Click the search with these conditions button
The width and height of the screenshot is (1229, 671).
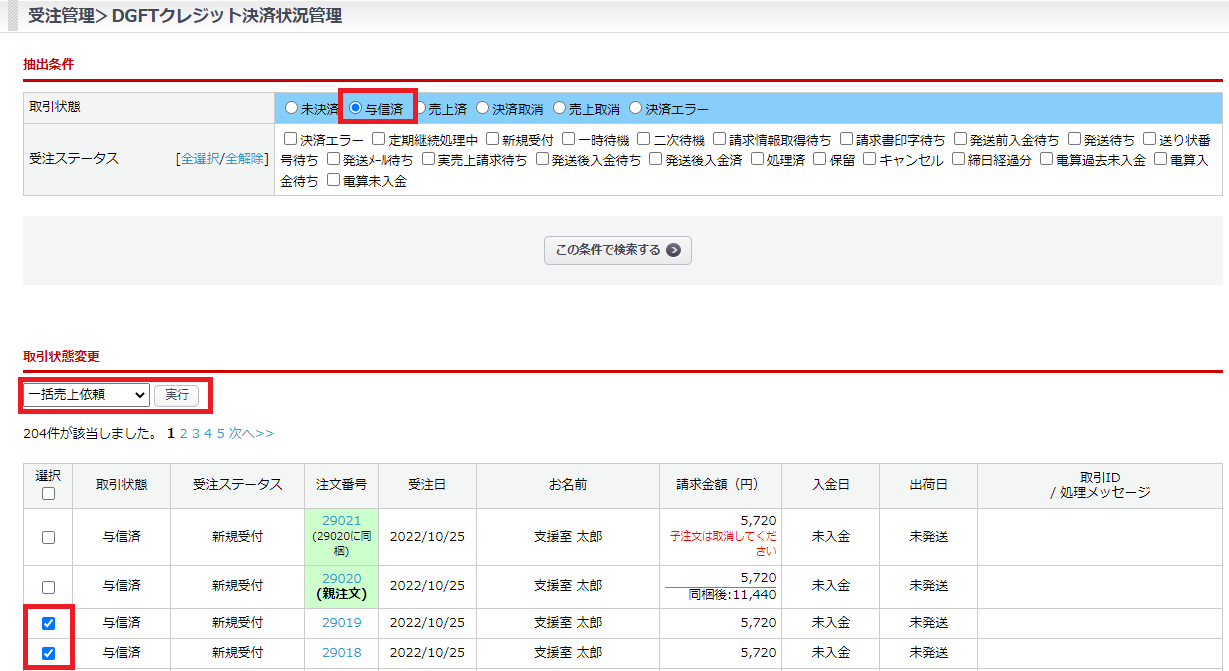click(x=617, y=250)
